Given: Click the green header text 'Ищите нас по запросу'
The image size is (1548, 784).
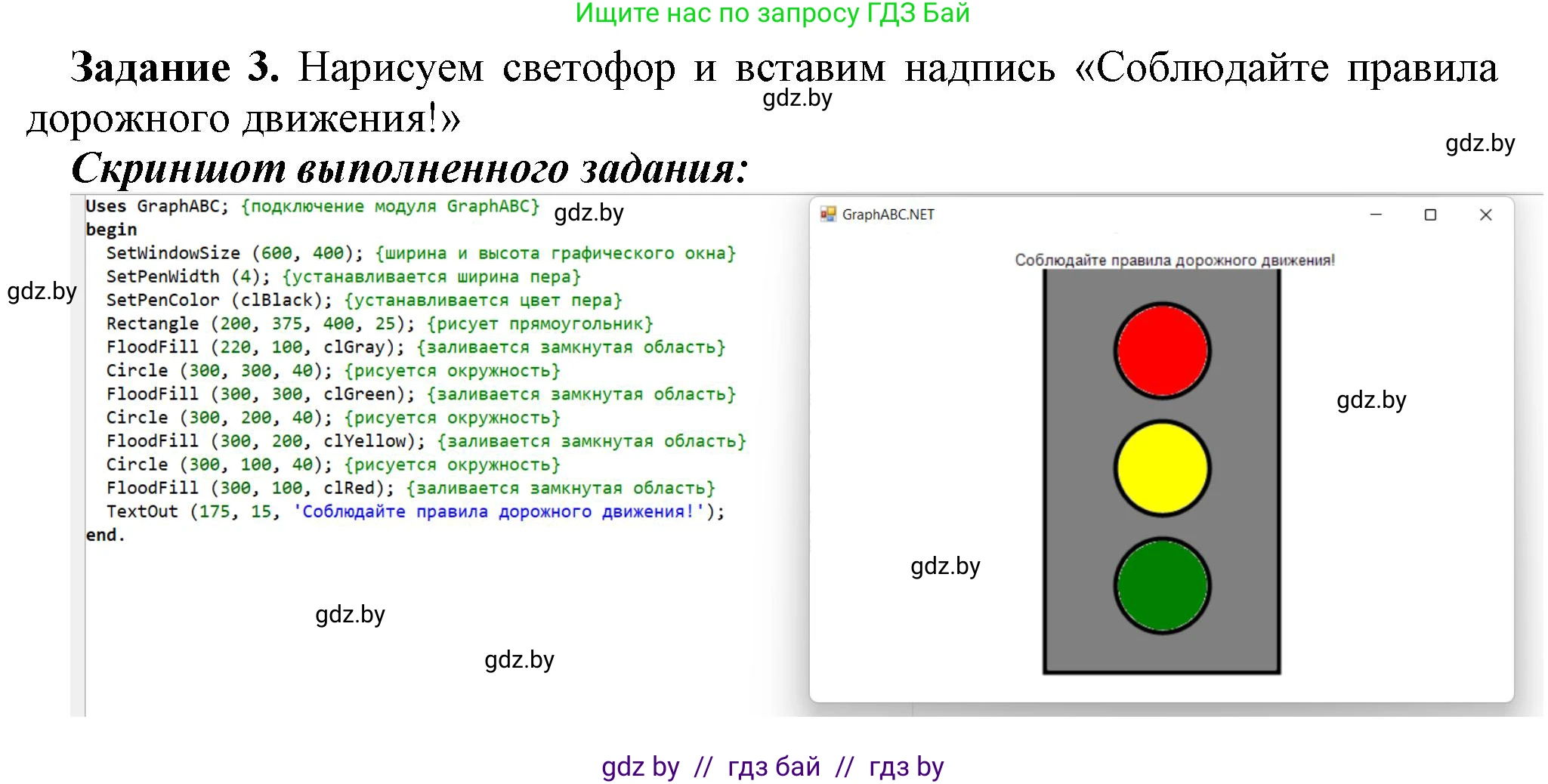Looking at the screenshot, I should pos(772,14).
